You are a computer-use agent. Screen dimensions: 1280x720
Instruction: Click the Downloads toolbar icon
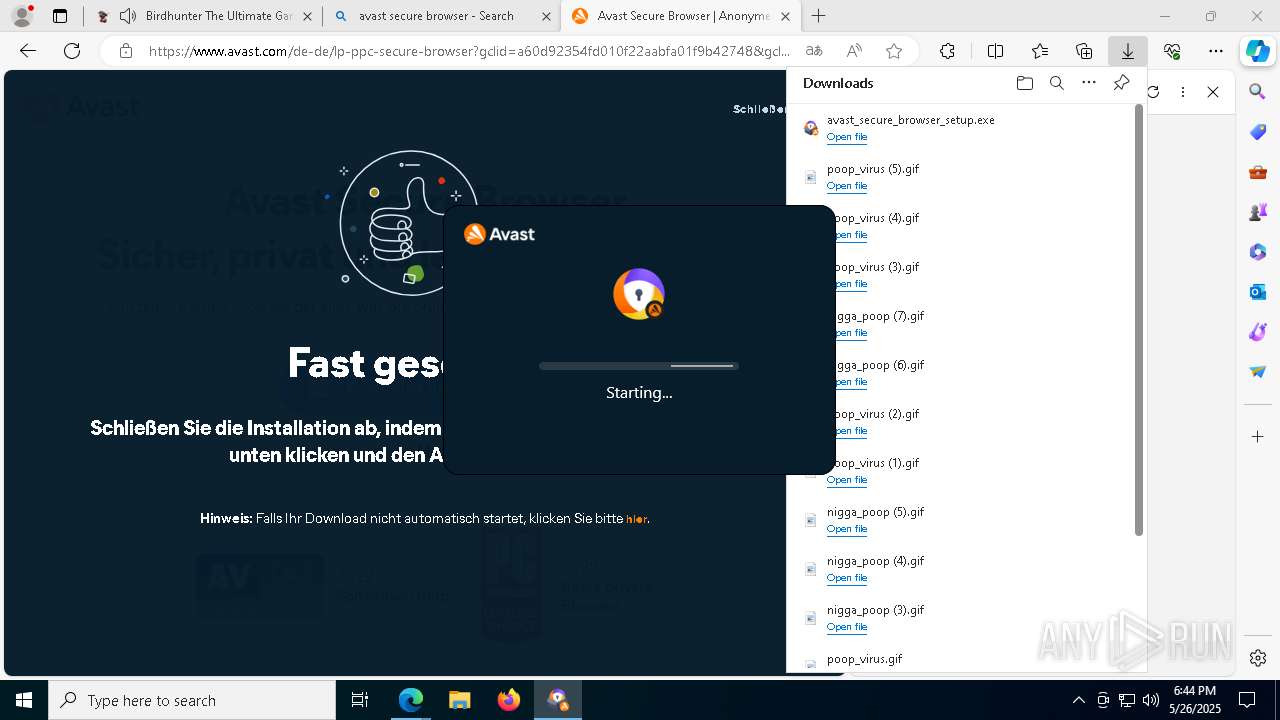click(x=1128, y=51)
